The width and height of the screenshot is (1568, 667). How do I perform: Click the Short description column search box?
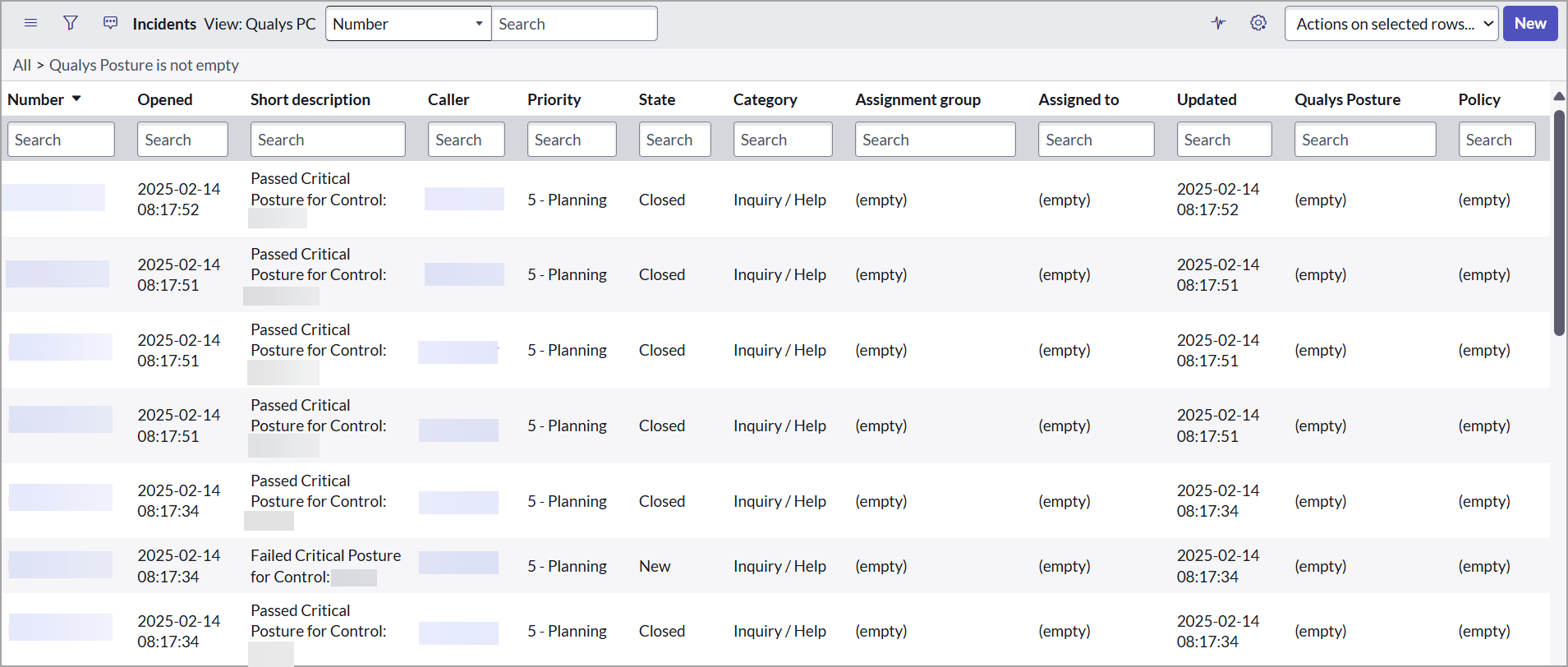tap(327, 140)
